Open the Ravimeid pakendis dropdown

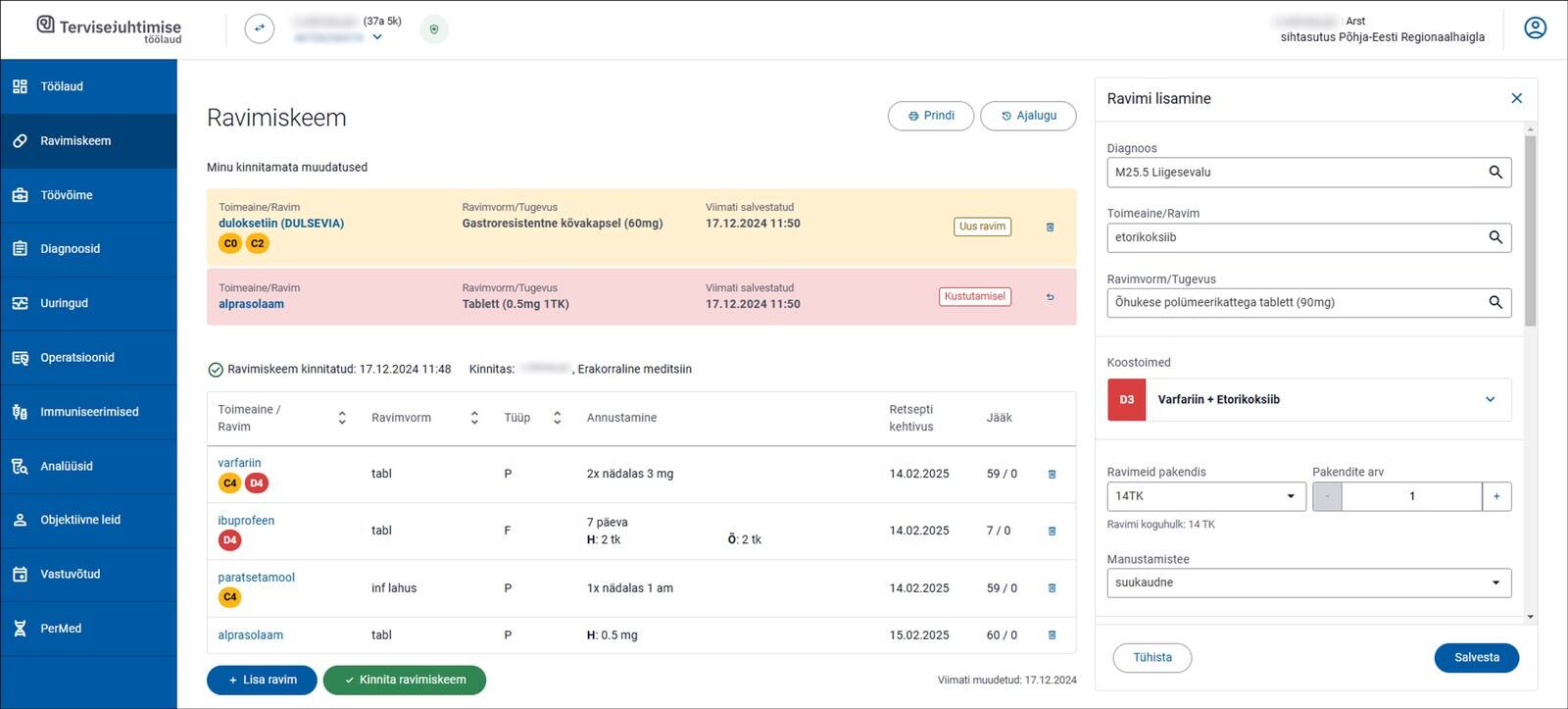click(1205, 496)
